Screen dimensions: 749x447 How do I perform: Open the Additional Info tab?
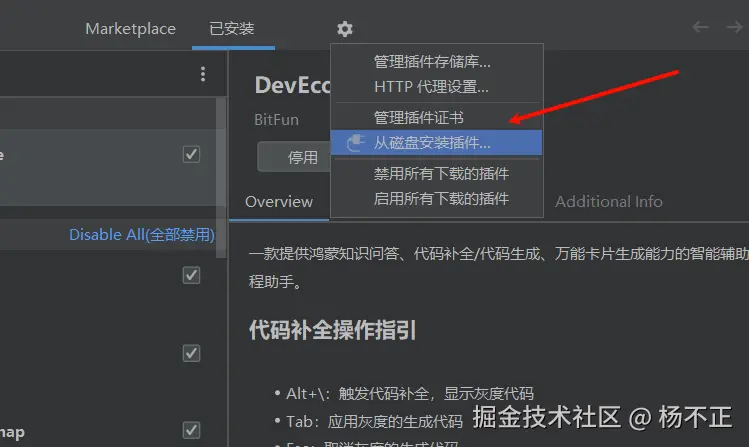click(609, 202)
